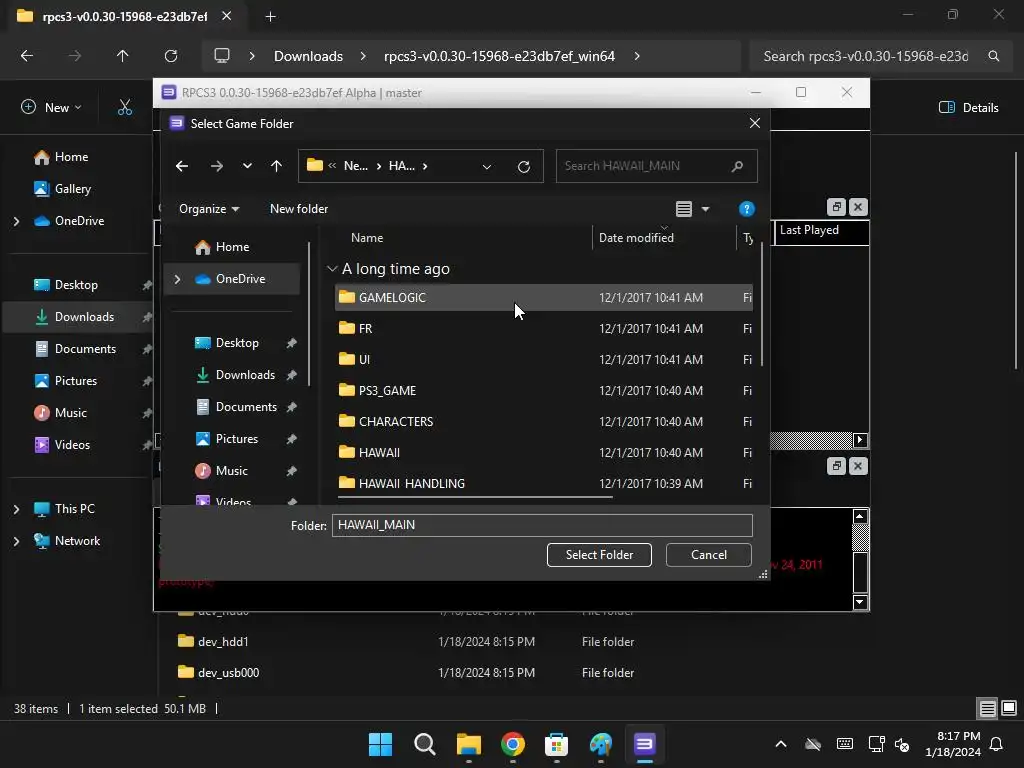Screen dimensions: 1024x768
Task: Sort by Name column header
Action: pyautogui.click(x=367, y=238)
